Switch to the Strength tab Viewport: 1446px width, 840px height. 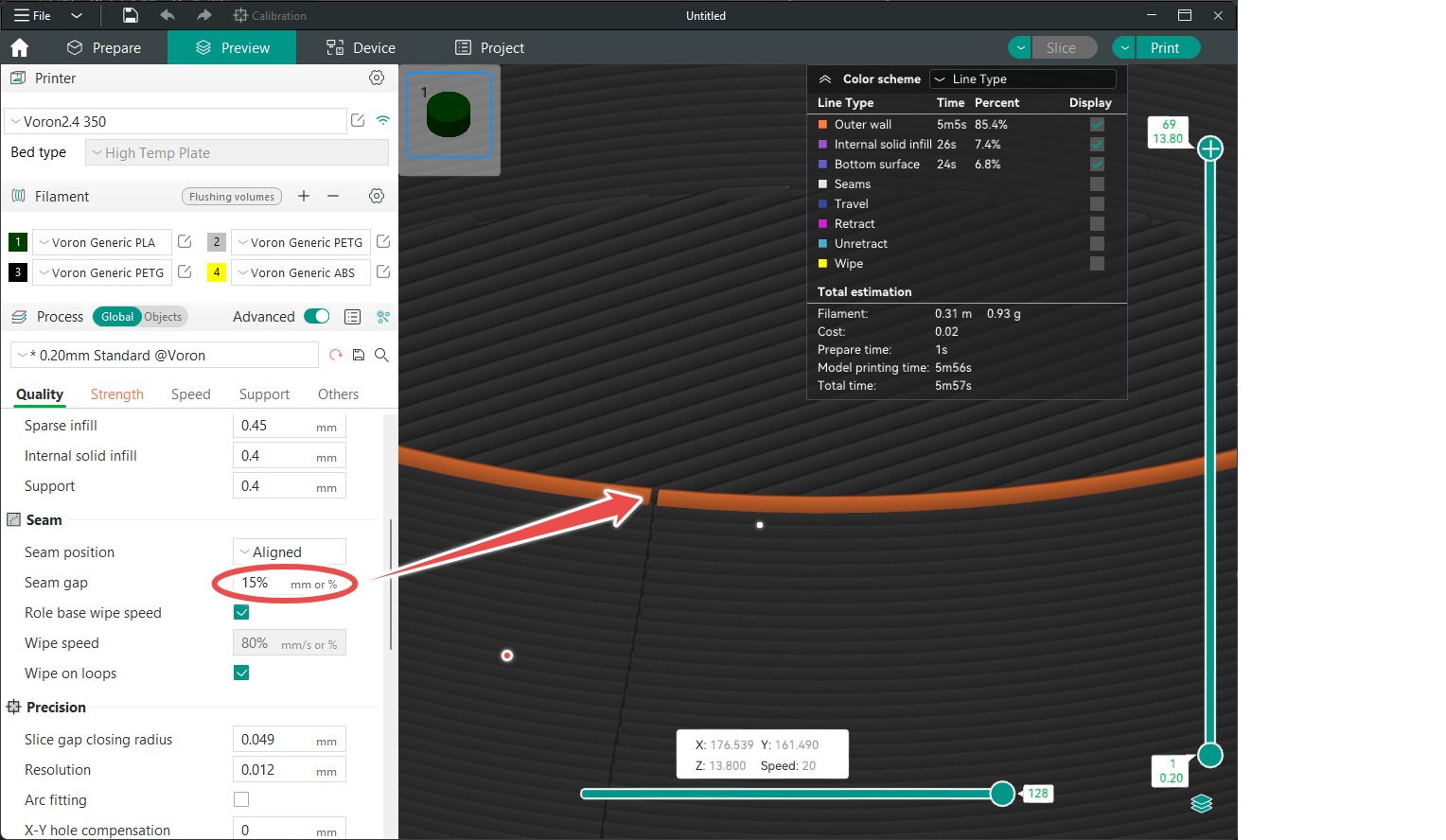click(117, 394)
